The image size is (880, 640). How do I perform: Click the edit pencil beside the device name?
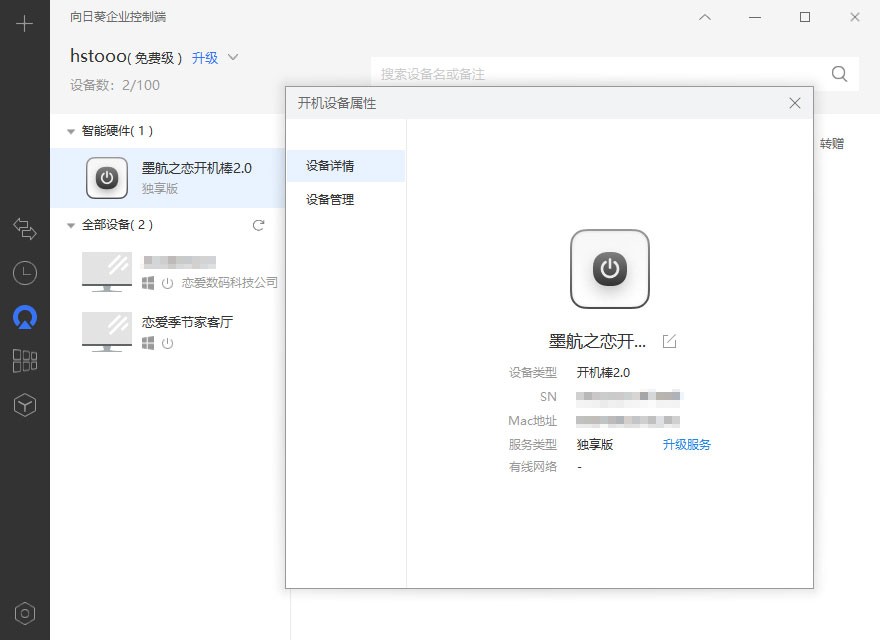pos(668,341)
